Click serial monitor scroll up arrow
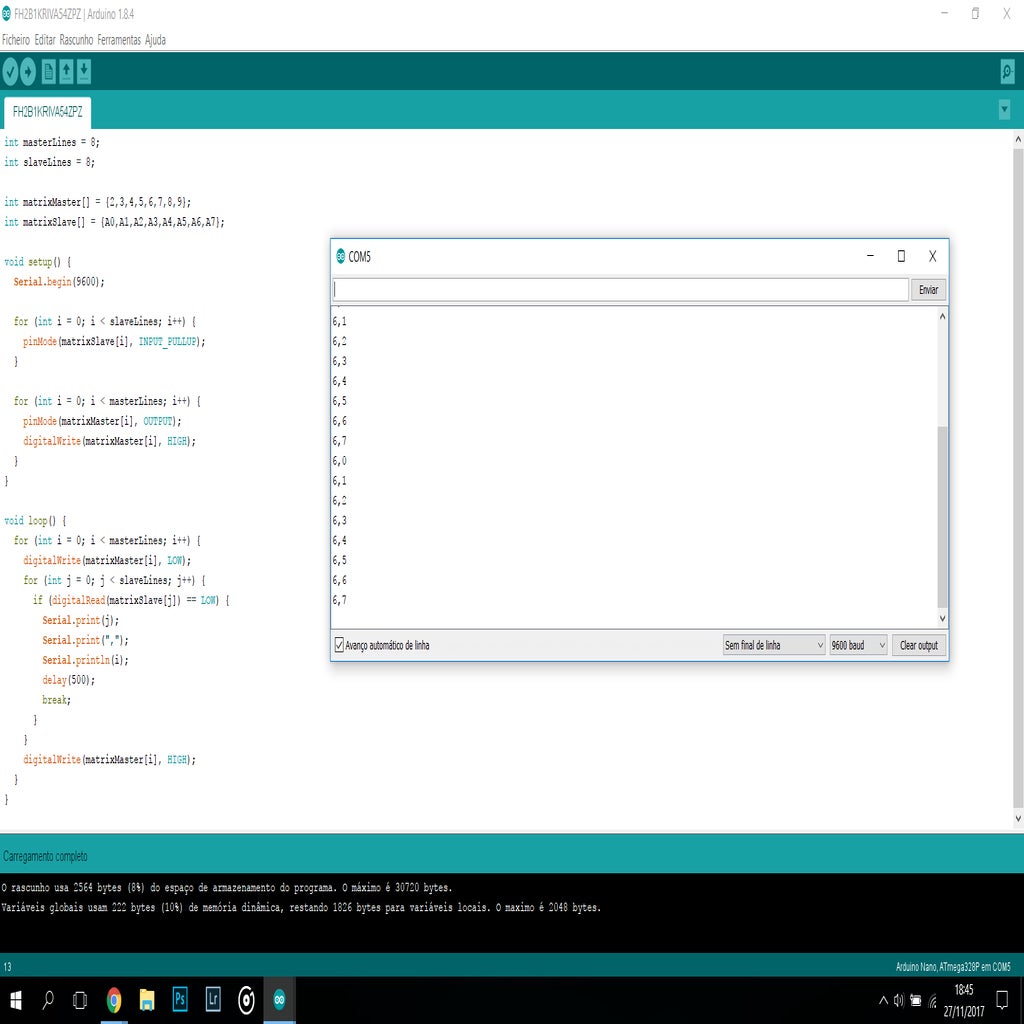This screenshot has width=1024, height=1024. [942, 316]
